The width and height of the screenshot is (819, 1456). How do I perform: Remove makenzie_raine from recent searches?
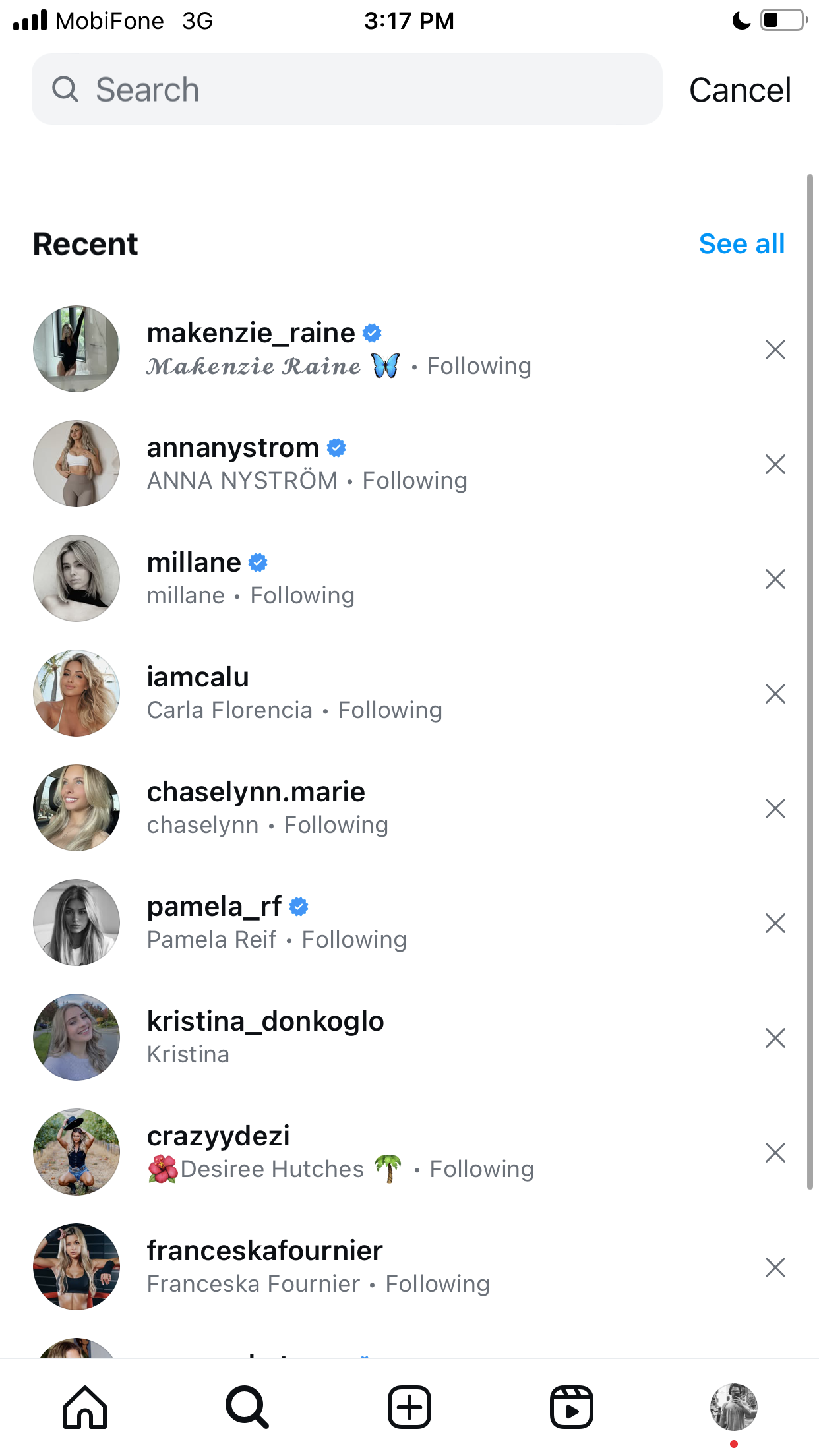[775, 349]
